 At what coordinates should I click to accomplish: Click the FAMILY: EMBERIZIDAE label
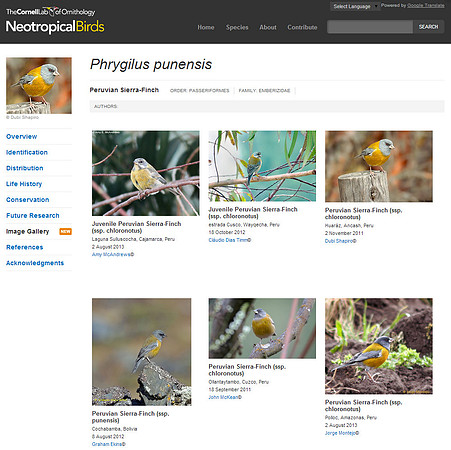264,91
